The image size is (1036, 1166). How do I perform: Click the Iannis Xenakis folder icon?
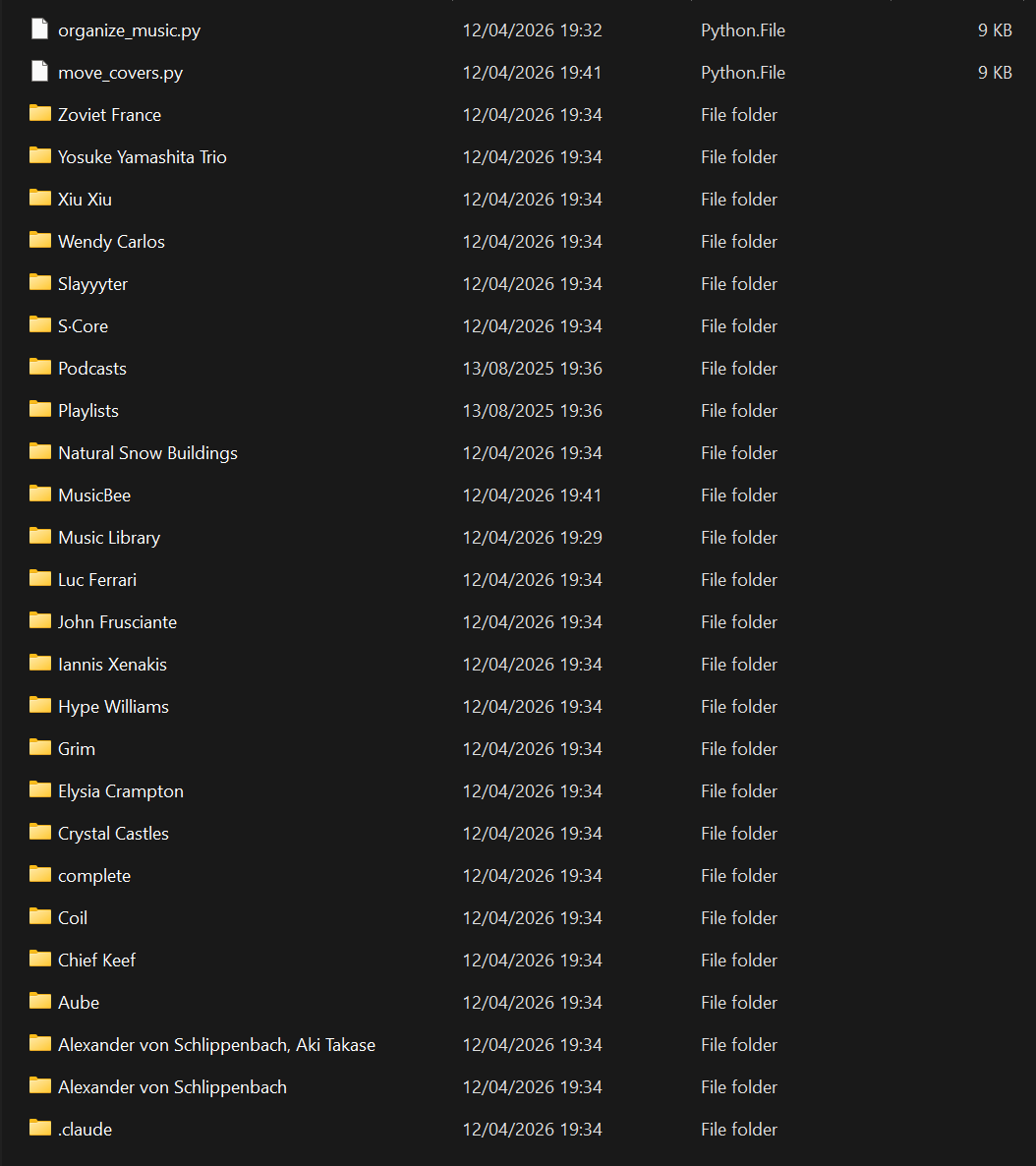40,664
